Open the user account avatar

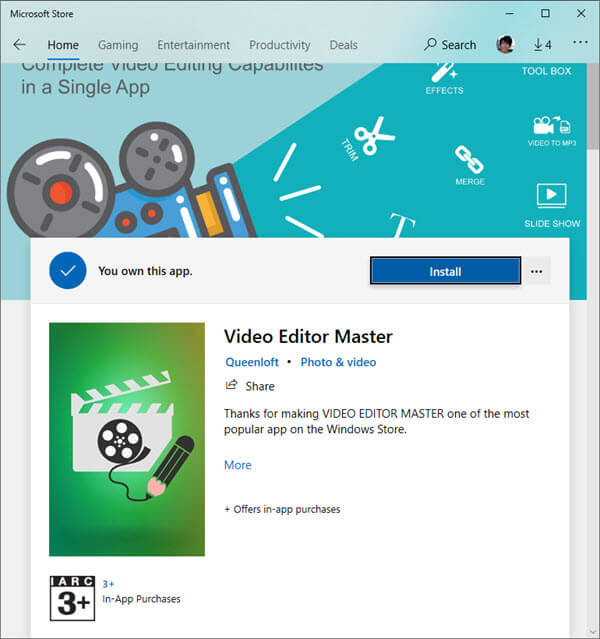[505, 44]
